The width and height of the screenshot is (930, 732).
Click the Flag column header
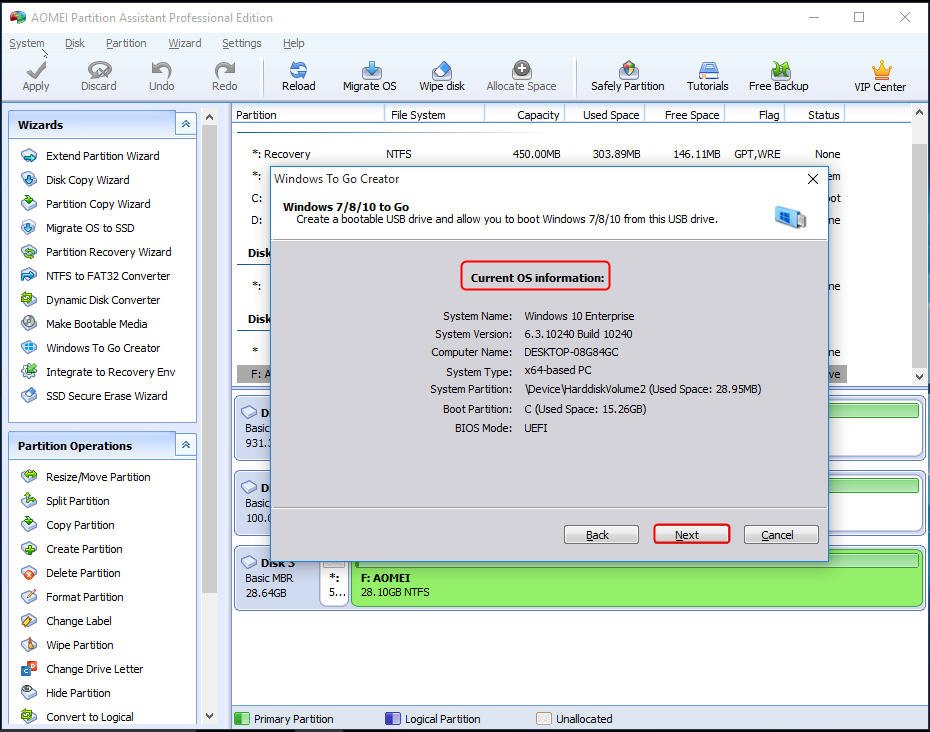coord(755,115)
